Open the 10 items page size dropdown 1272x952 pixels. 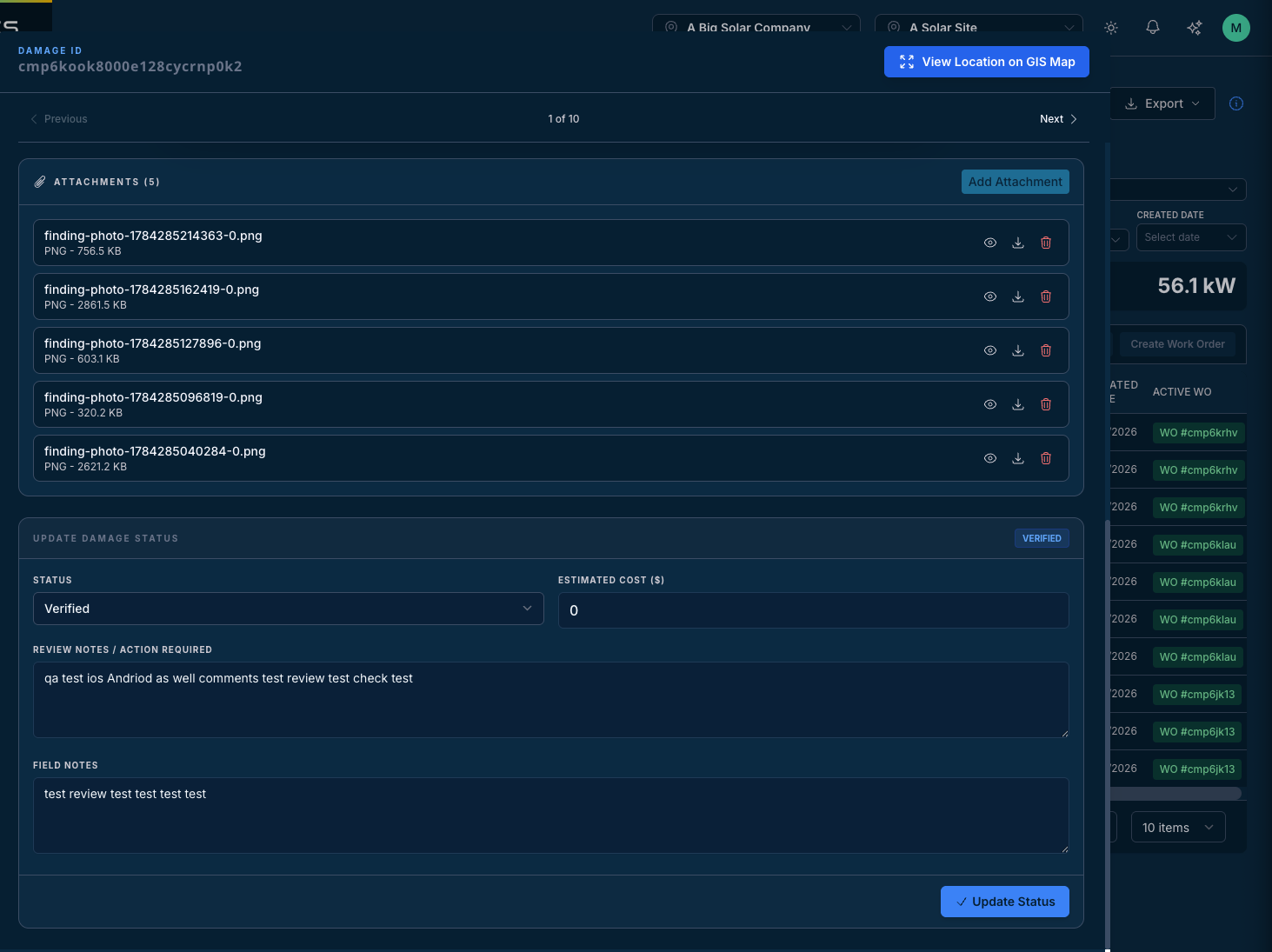[x=1178, y=828]
